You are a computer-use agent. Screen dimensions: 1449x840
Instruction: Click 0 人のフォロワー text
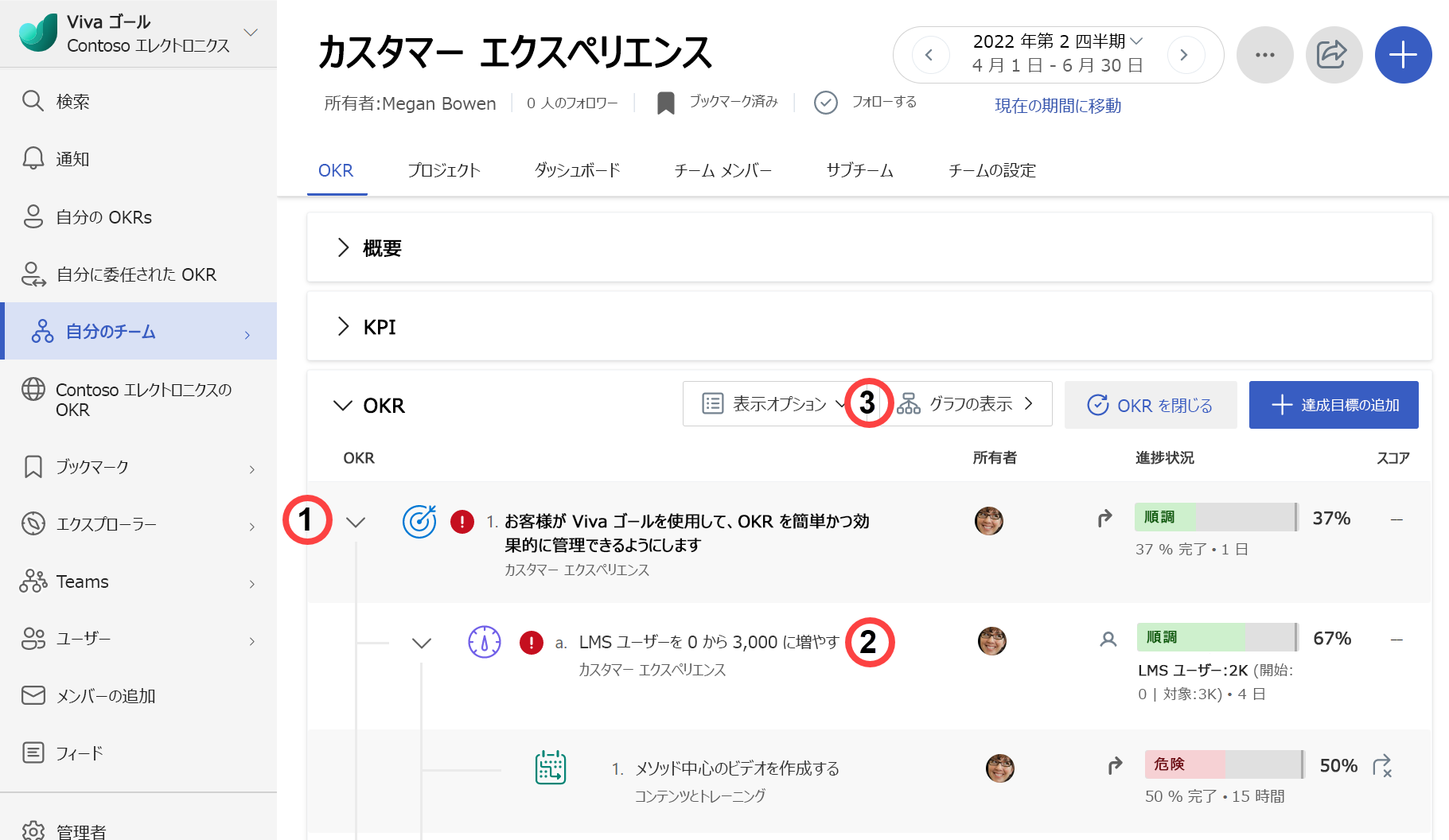(572, 103)
